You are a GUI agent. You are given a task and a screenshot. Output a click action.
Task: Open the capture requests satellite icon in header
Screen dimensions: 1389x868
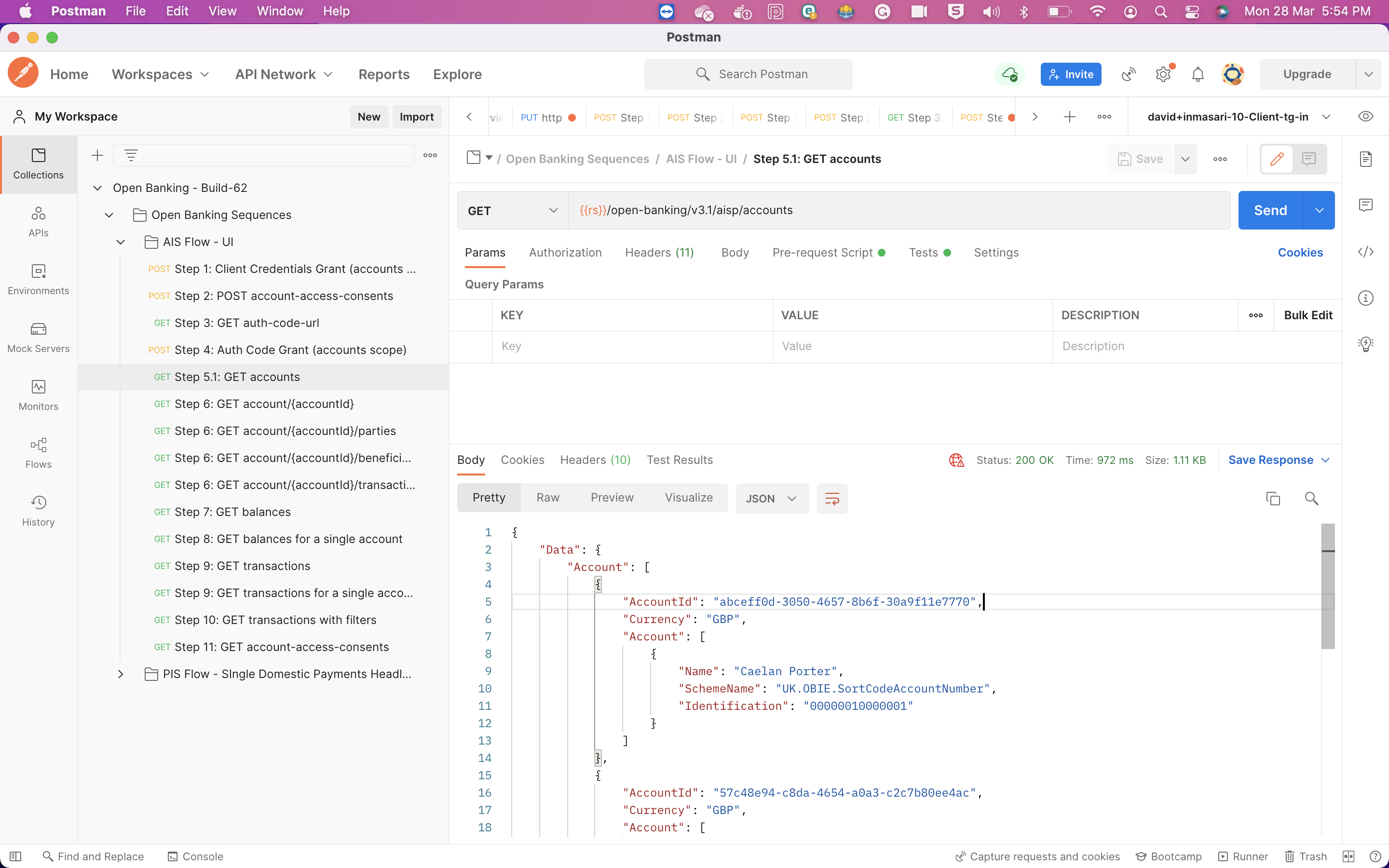pyautogui.click(x=1129, y=74)
